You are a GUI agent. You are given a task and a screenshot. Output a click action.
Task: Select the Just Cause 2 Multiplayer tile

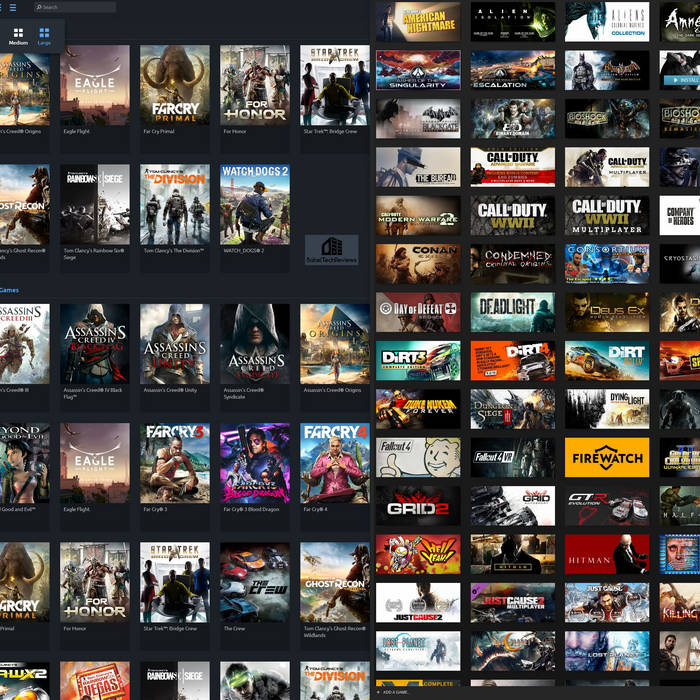(512, 603)
